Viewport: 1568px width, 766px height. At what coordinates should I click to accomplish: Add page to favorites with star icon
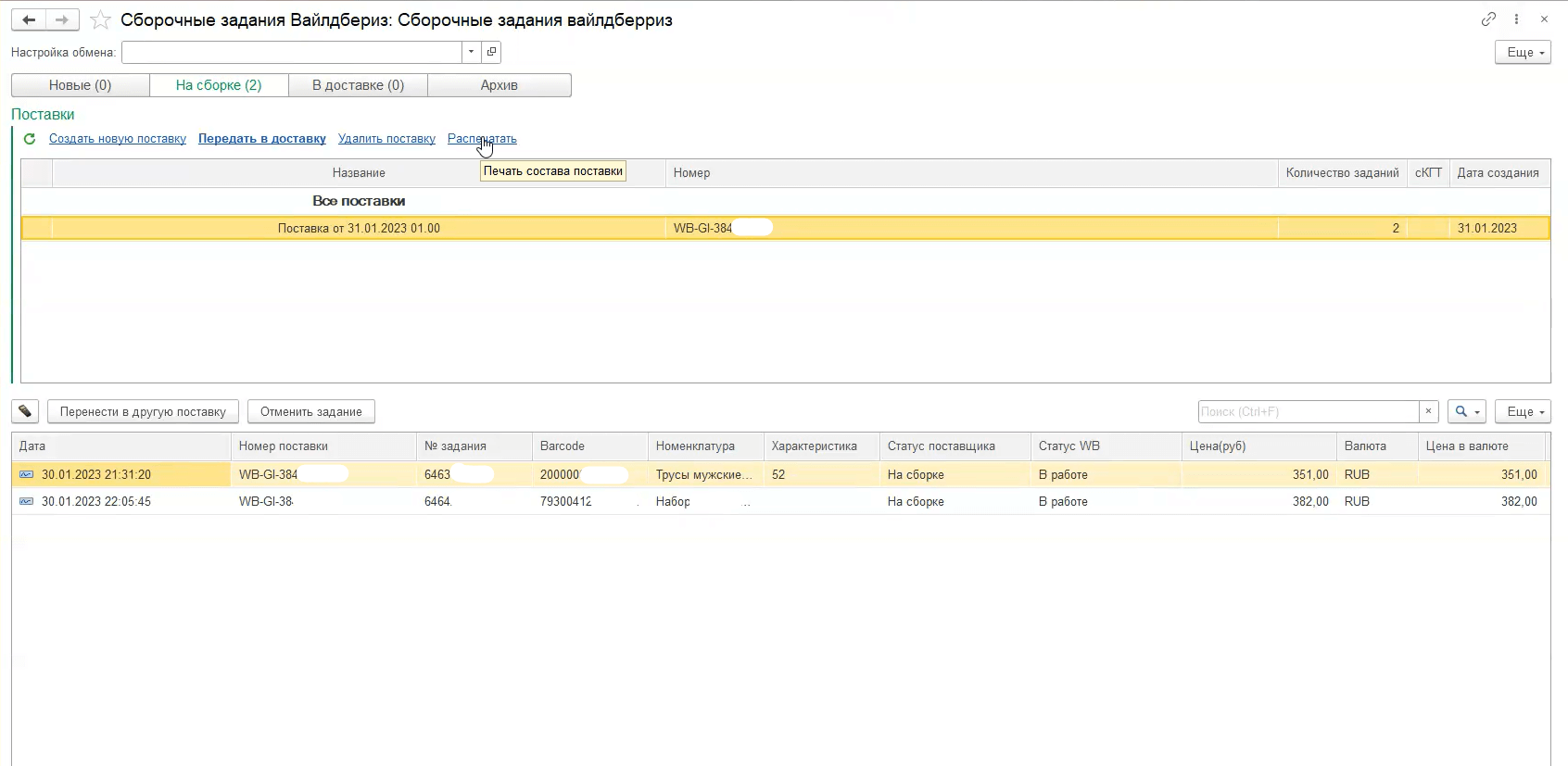pos(100,20)
